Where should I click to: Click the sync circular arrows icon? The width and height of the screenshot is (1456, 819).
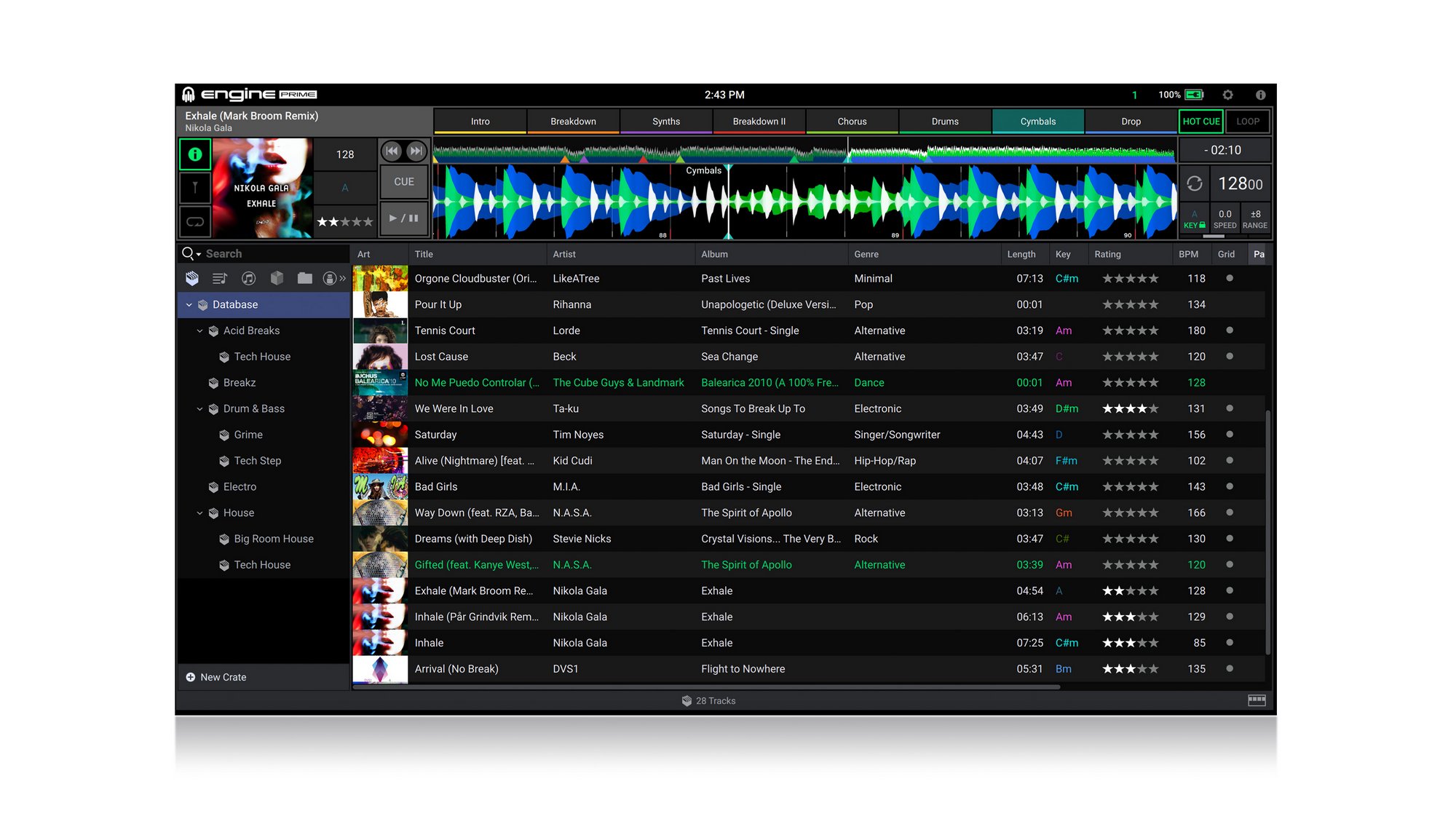pos(1194,183)
